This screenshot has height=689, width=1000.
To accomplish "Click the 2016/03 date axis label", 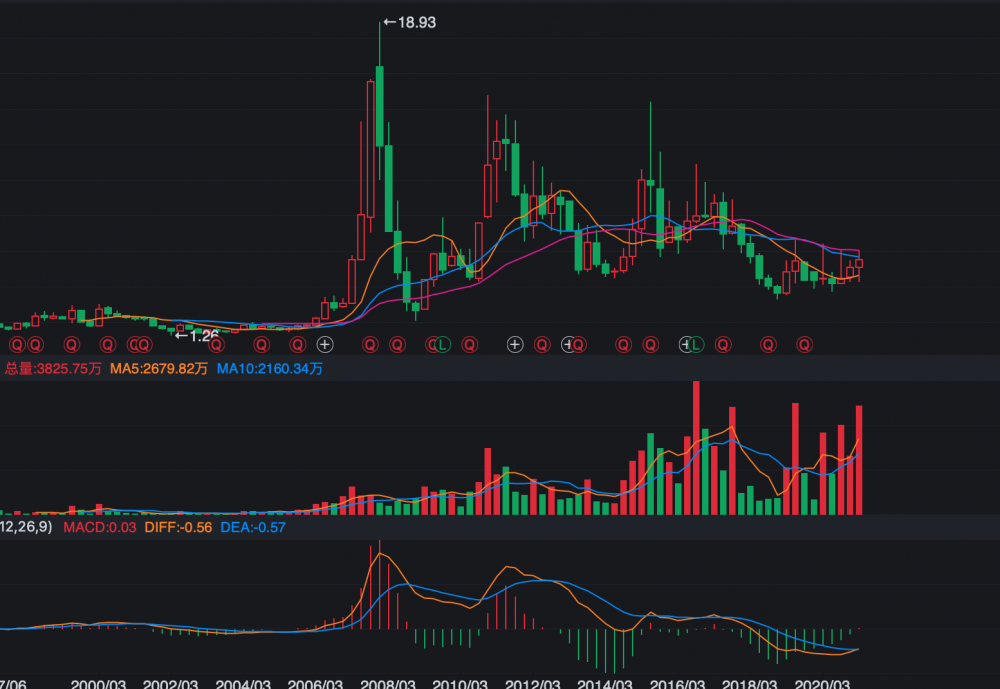I will (677, 684).
